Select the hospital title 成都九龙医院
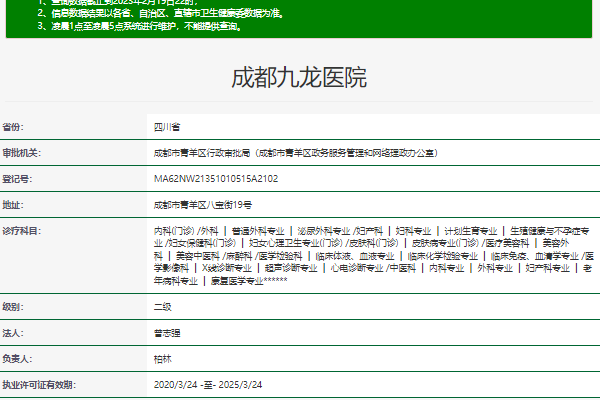The image size is (600, 400). tap(299, 78)
